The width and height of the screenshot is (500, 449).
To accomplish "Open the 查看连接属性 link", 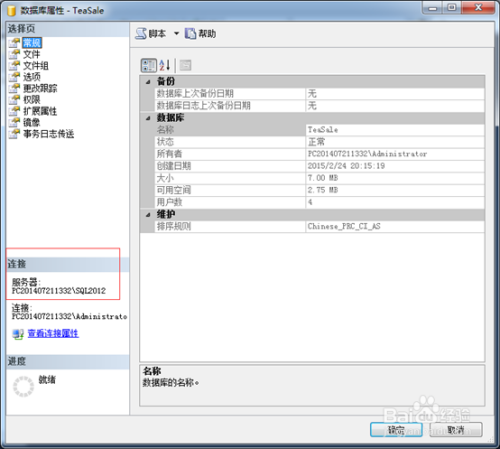I will coord(53,333).
